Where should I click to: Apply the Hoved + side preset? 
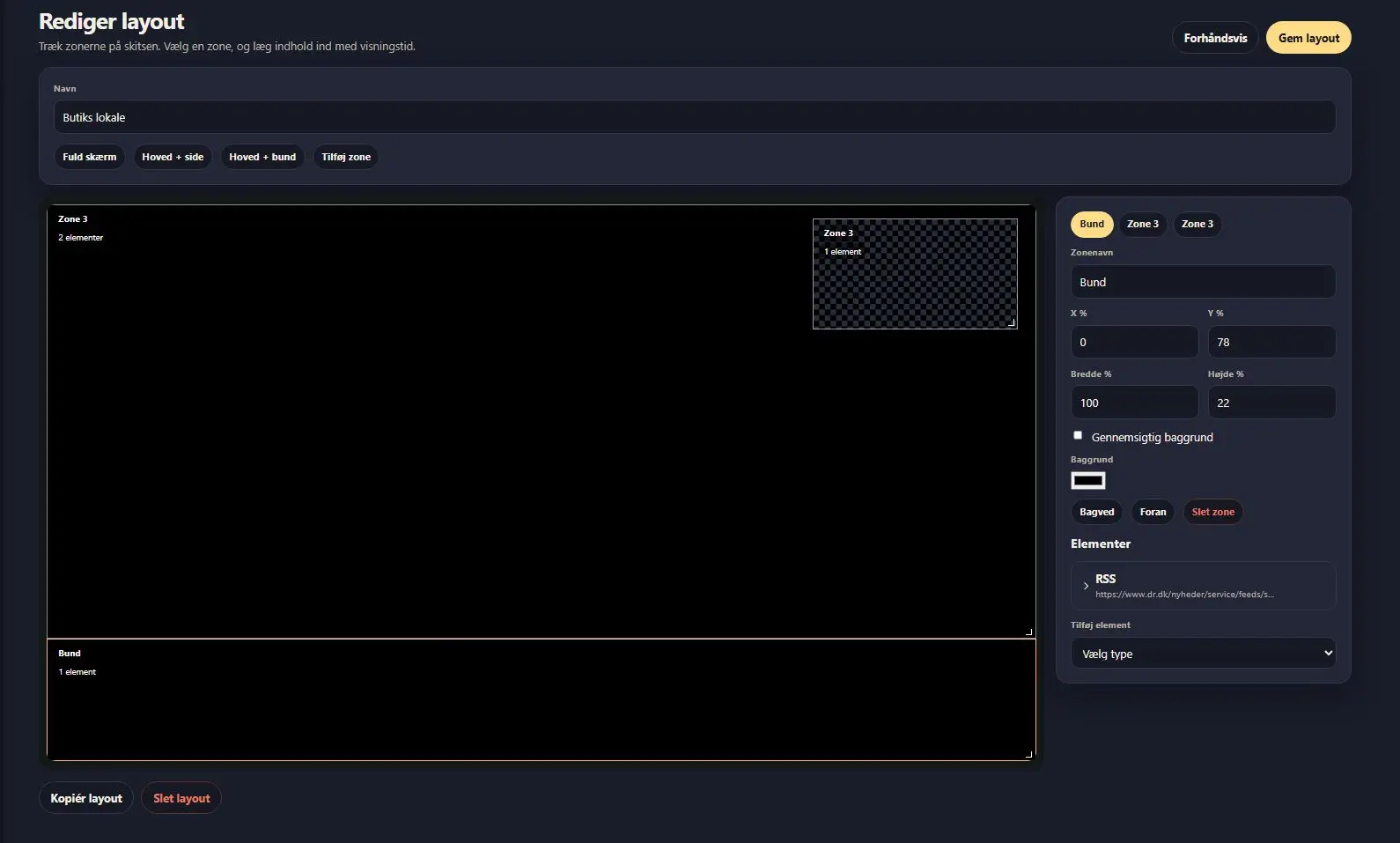[173, 157]
